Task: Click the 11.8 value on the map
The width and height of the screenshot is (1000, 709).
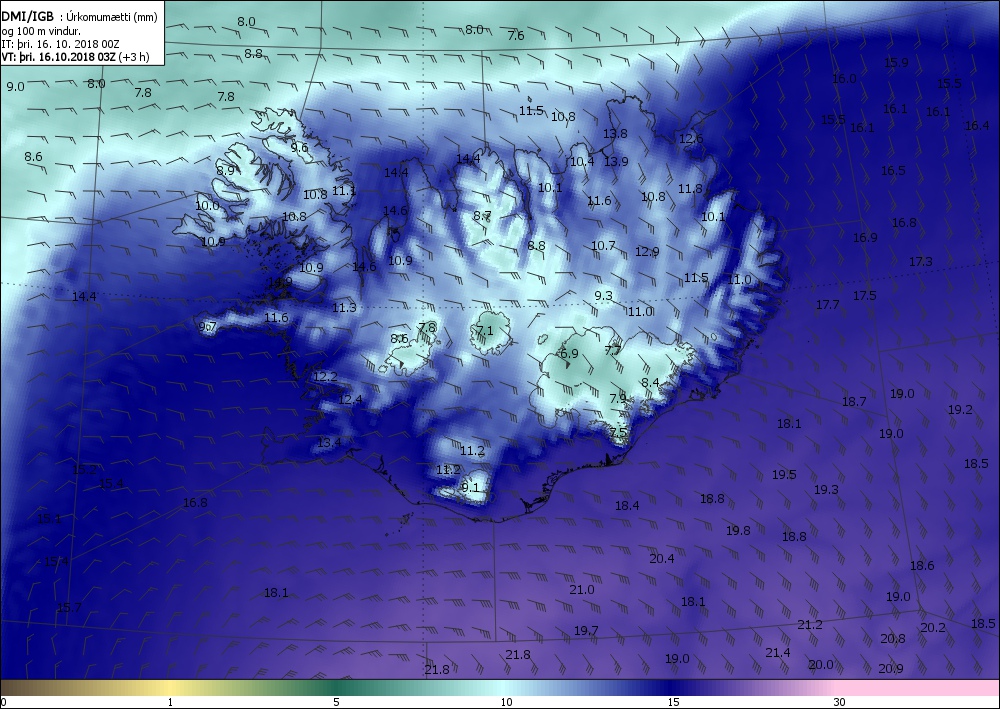Action: pos(690,189)
